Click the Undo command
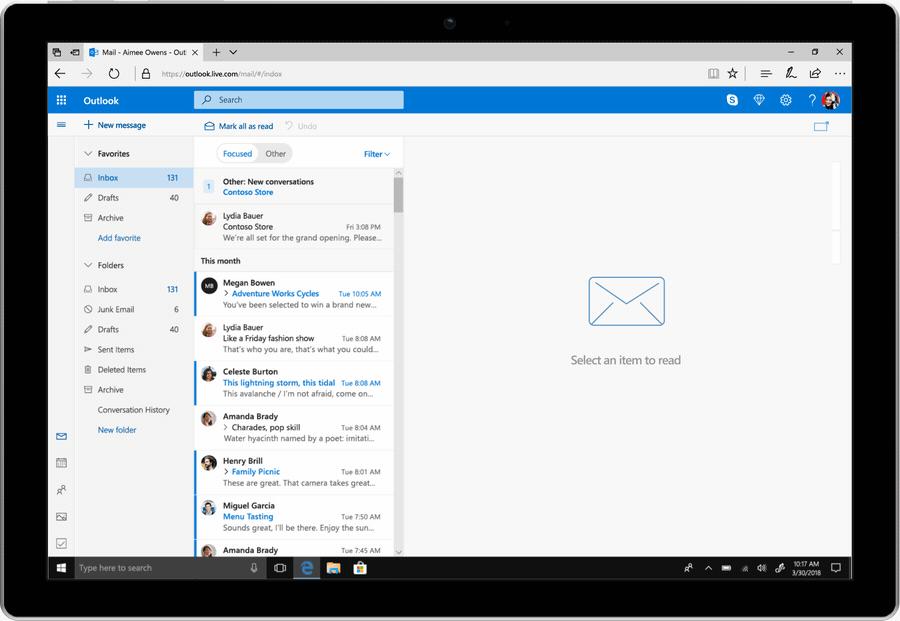The height and width of the screenshot is (621, 900). point(298,126)
